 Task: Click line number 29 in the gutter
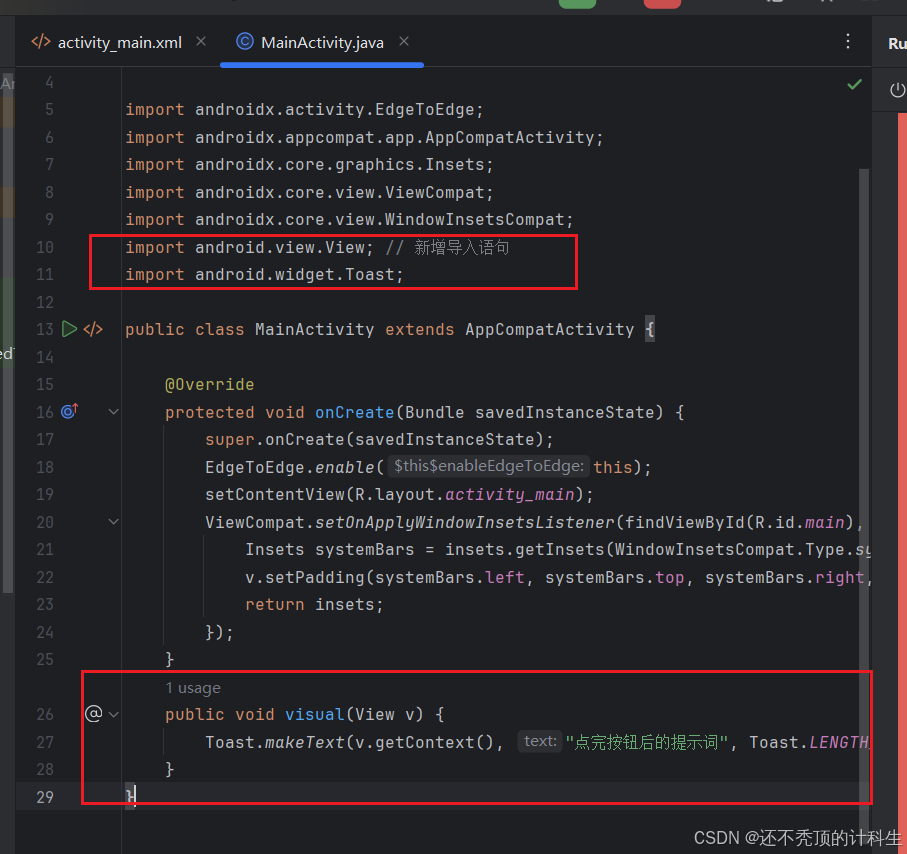pyautogui.click(x=45, y=797)
